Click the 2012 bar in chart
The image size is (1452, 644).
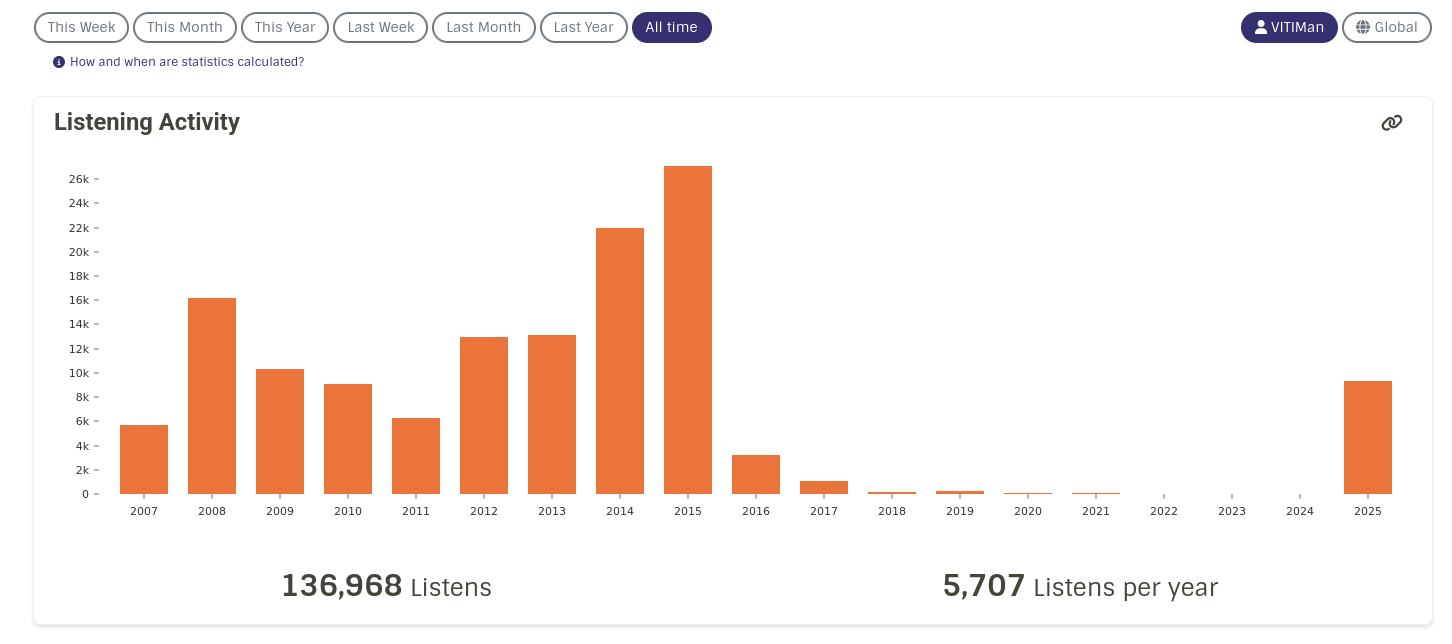[484, 415]
